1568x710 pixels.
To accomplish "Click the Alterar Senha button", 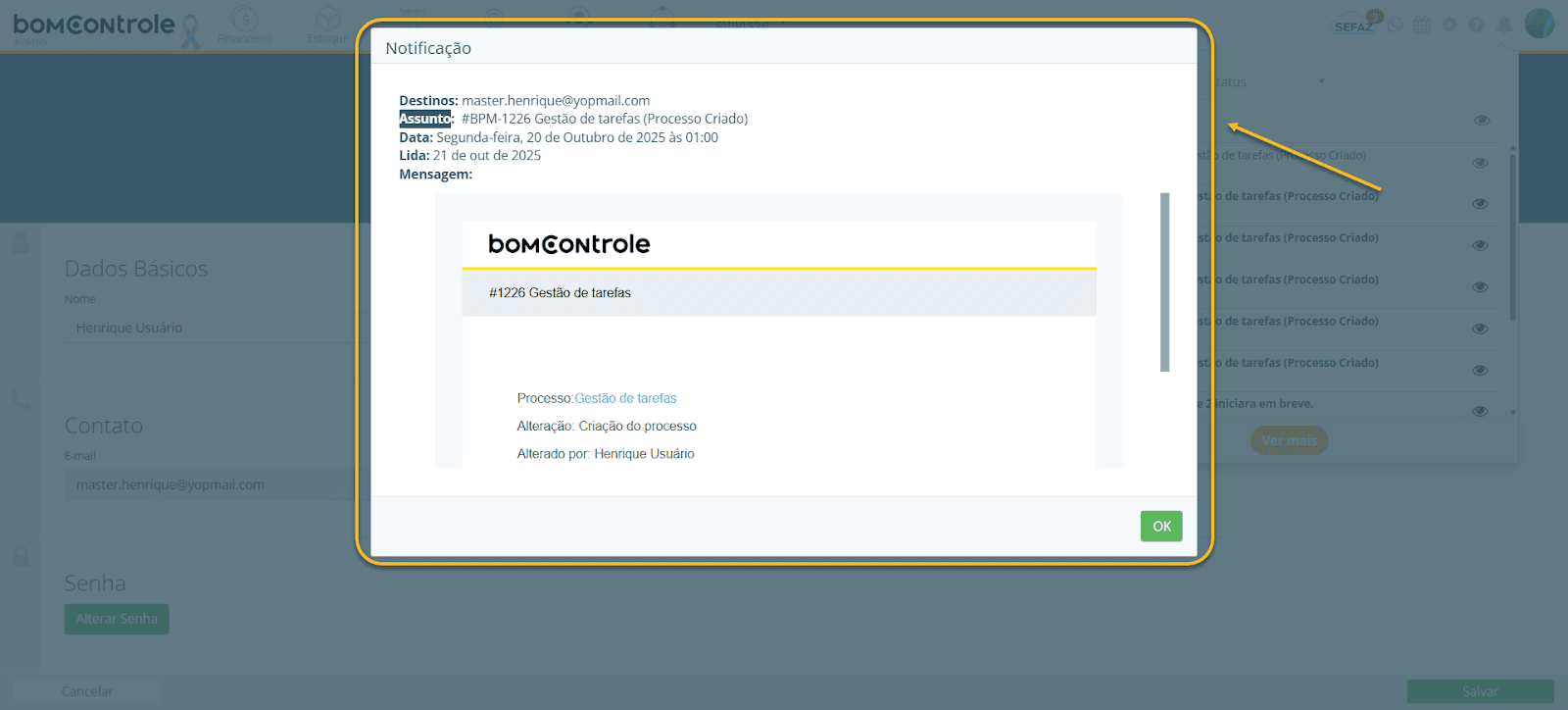I will [117, 619].
